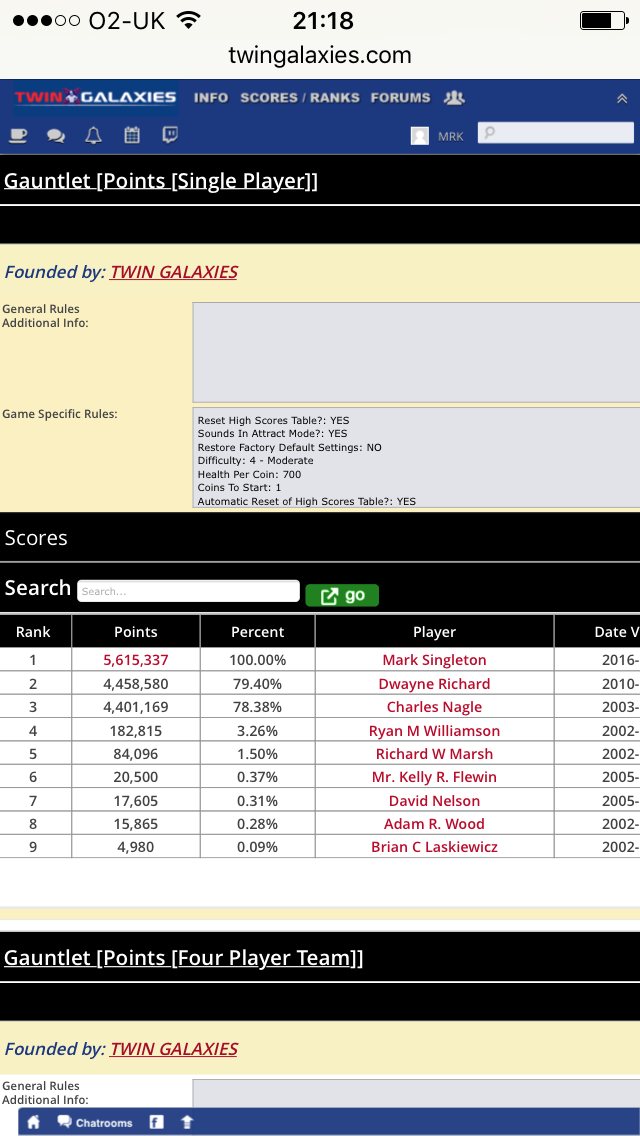Sort by Points column header

tap(136, 632)
